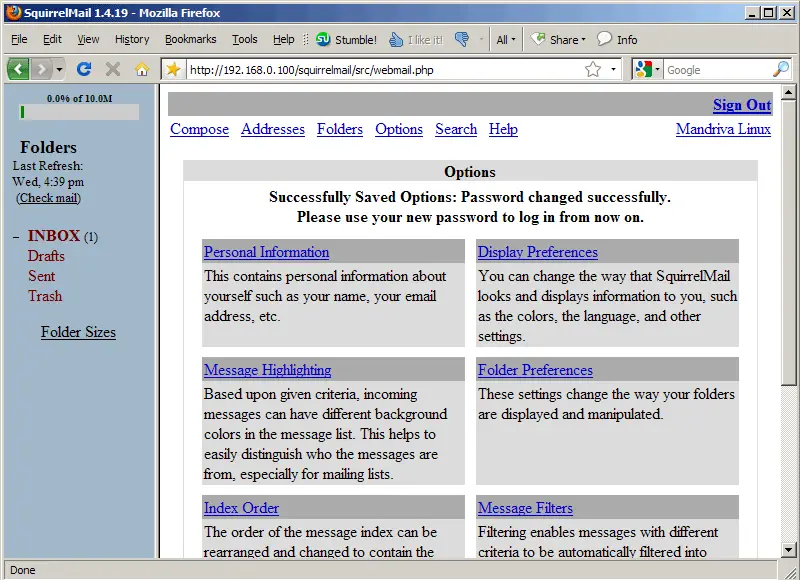This screenshot has height=580, width=800.
Task: Open the Options navigation link
Action: 399,130
